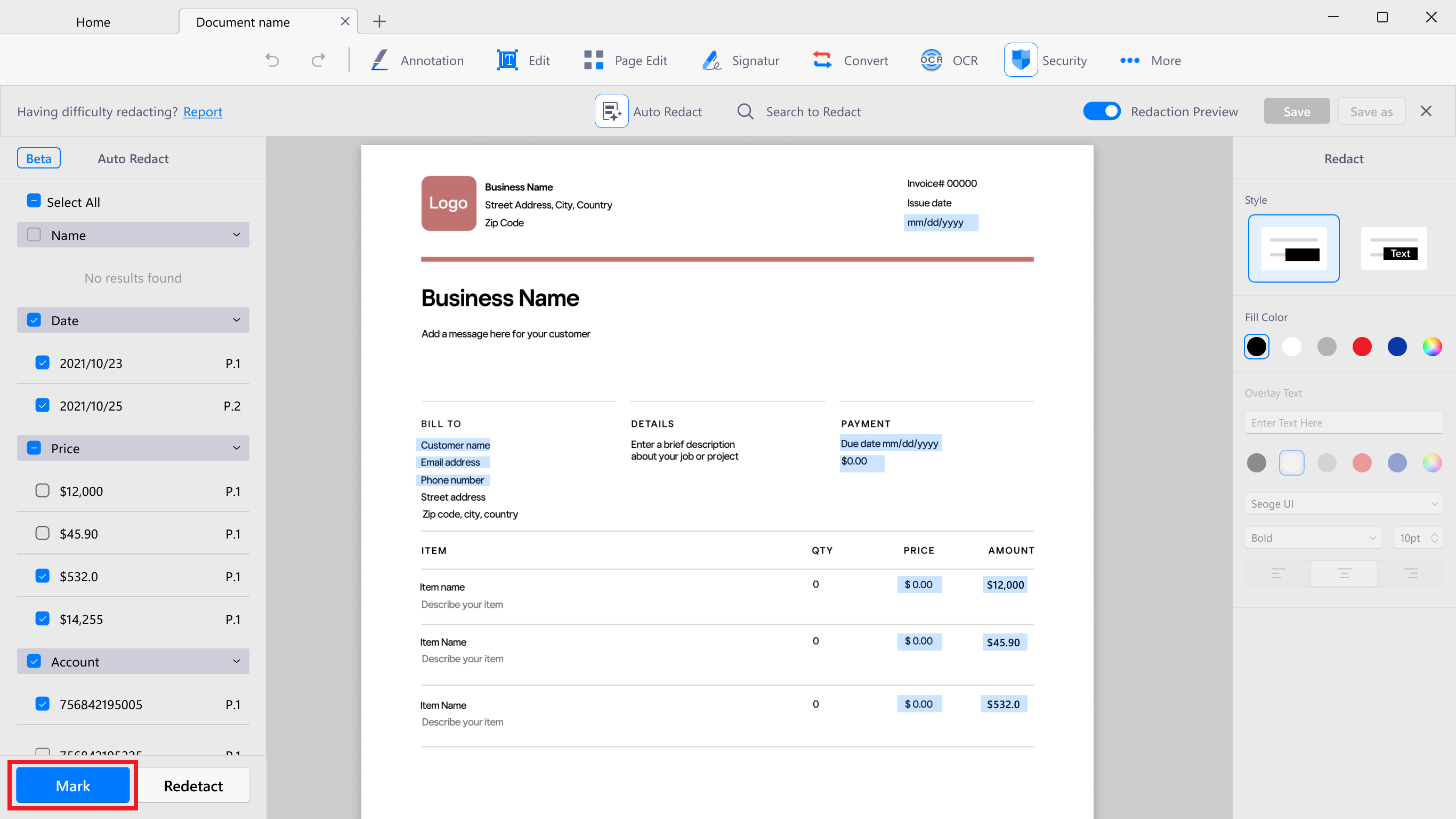Image resolution: width=1456 pixels, height=819 pixels.
Task: Click the Auto Redact icon
Action: 611,111
